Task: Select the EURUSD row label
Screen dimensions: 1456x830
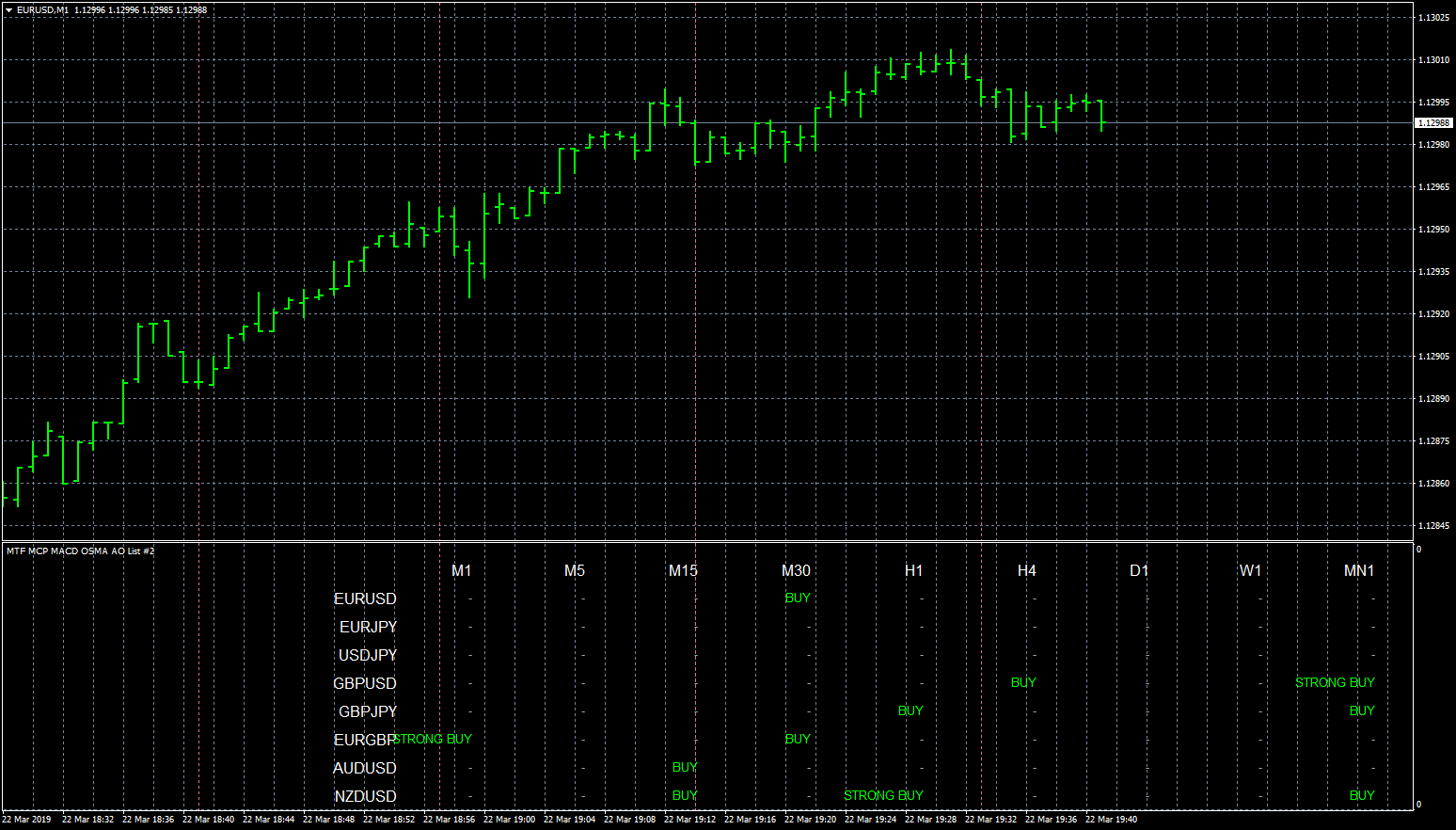Action: point(365,599)
